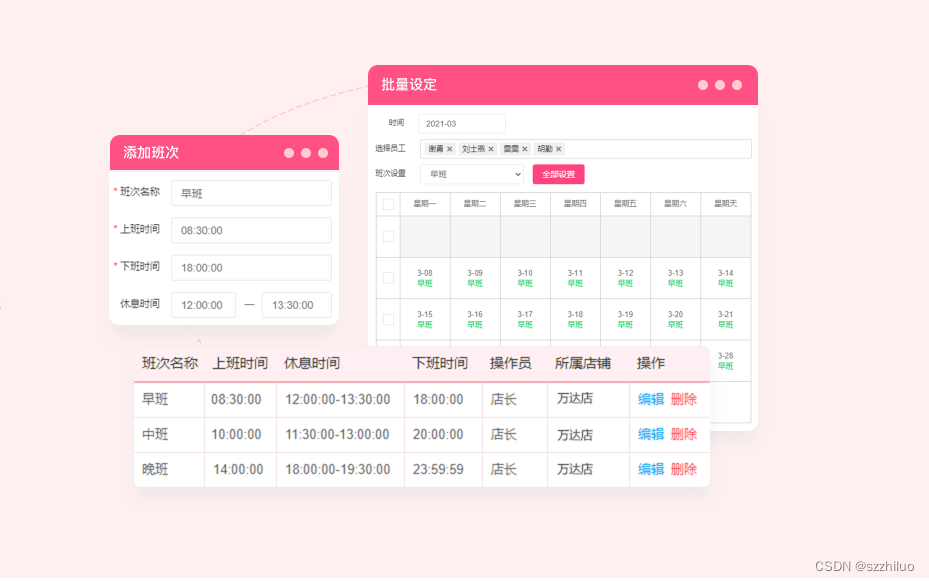Edit the 早班 shift row
Viewport: 929px width, 581px height.
click(651, 399)
